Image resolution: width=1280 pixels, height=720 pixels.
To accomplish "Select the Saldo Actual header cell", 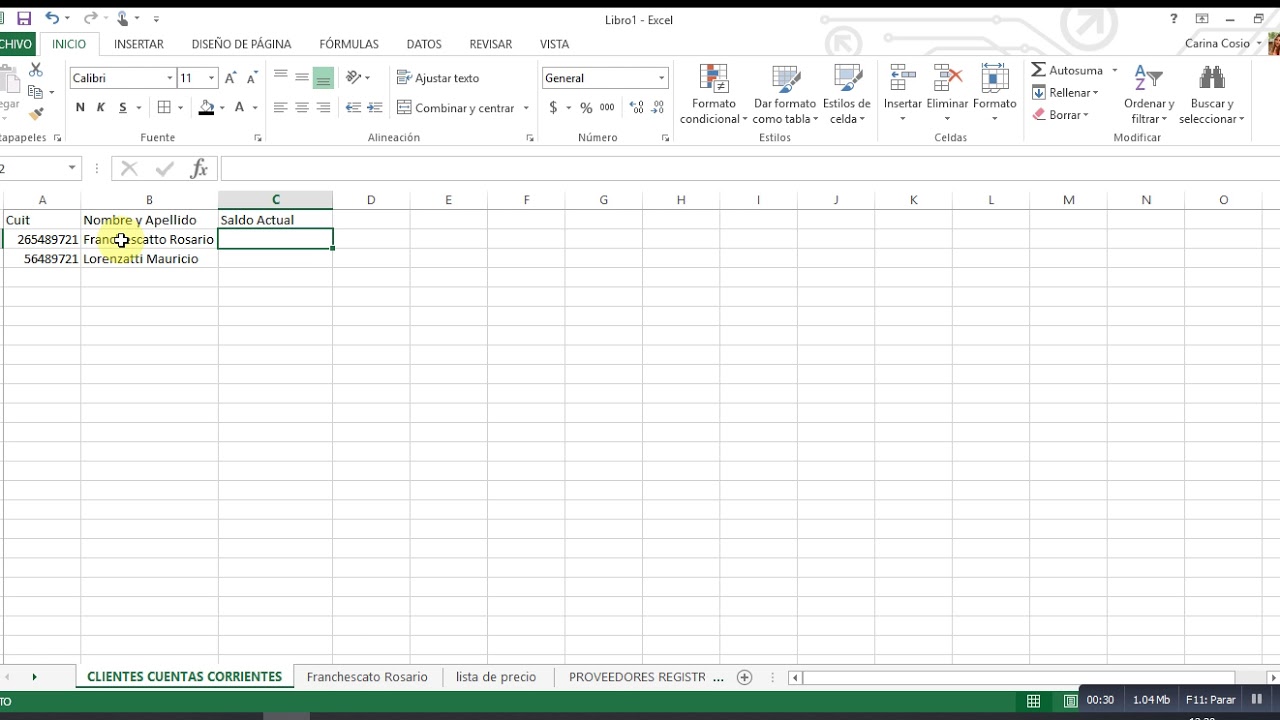I will (275, 219).
